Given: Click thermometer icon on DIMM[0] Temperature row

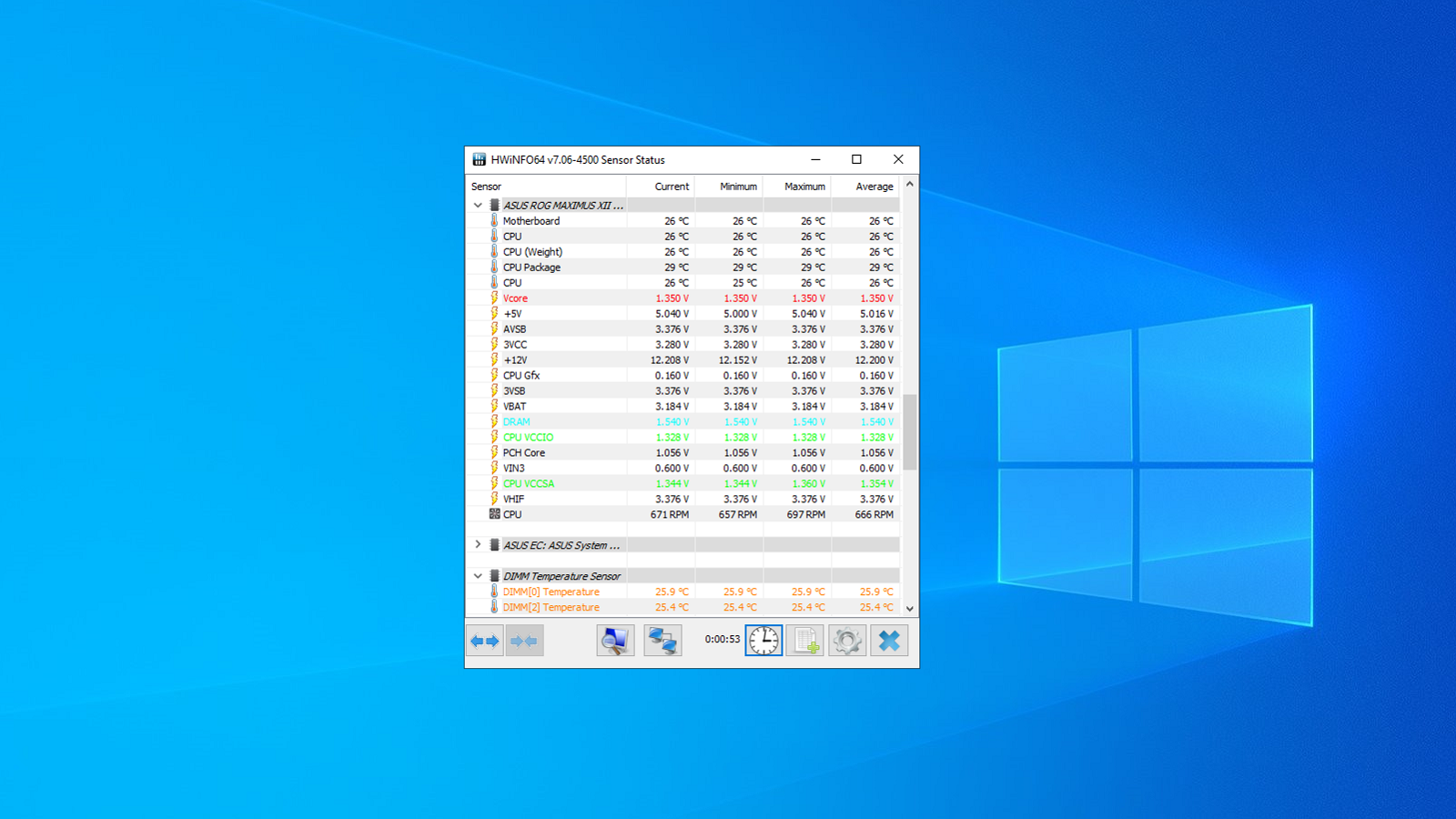Looking at the screenshot, I should (x=495, y=591).
